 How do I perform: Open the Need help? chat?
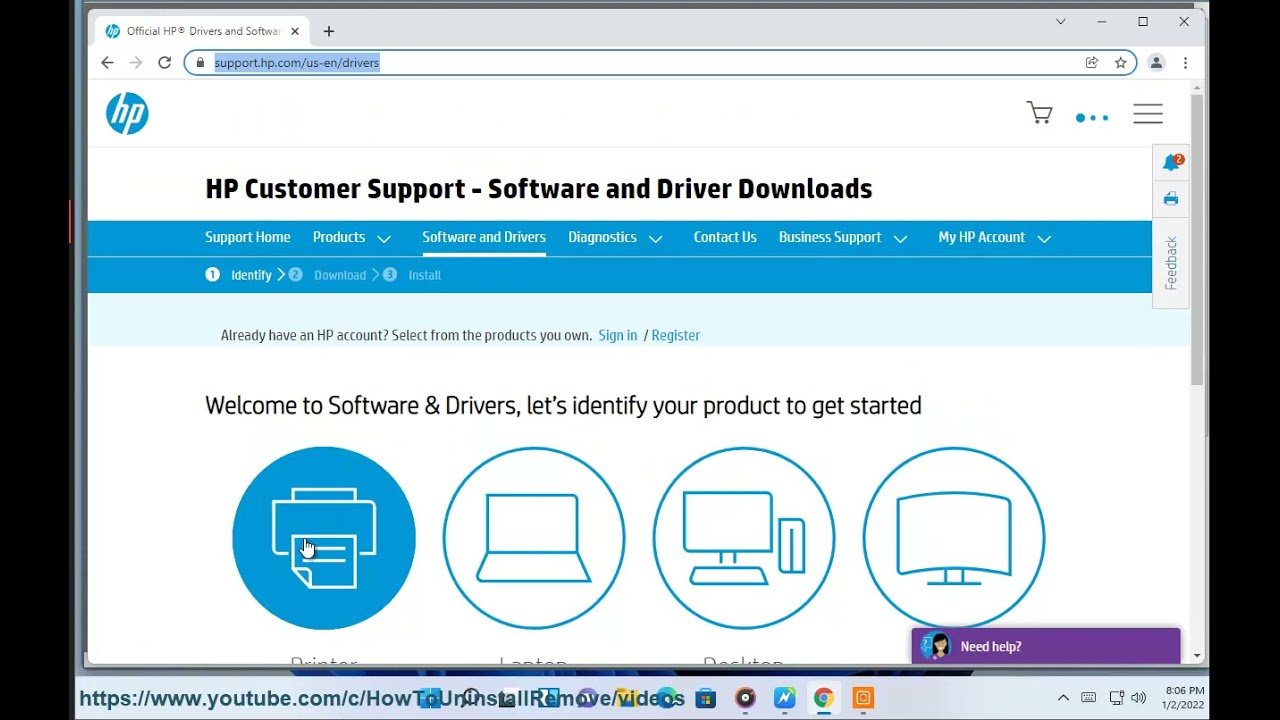click(x=1046, y=646)
